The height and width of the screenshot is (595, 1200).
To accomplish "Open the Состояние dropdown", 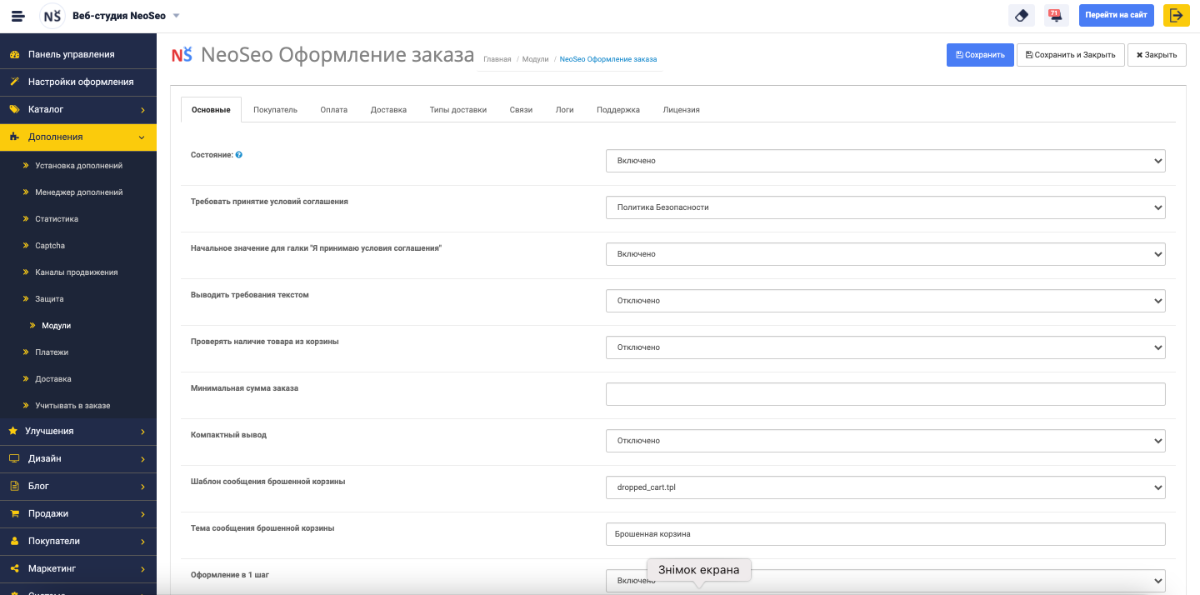I will [x=885, y=160].
